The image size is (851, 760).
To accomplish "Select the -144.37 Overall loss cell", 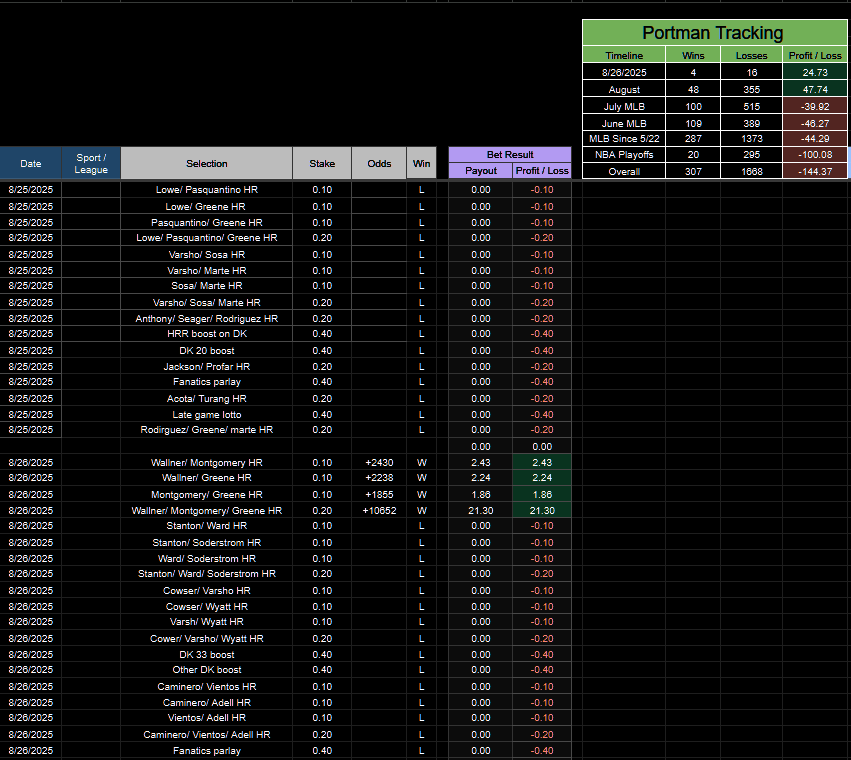I will [815, 172].
